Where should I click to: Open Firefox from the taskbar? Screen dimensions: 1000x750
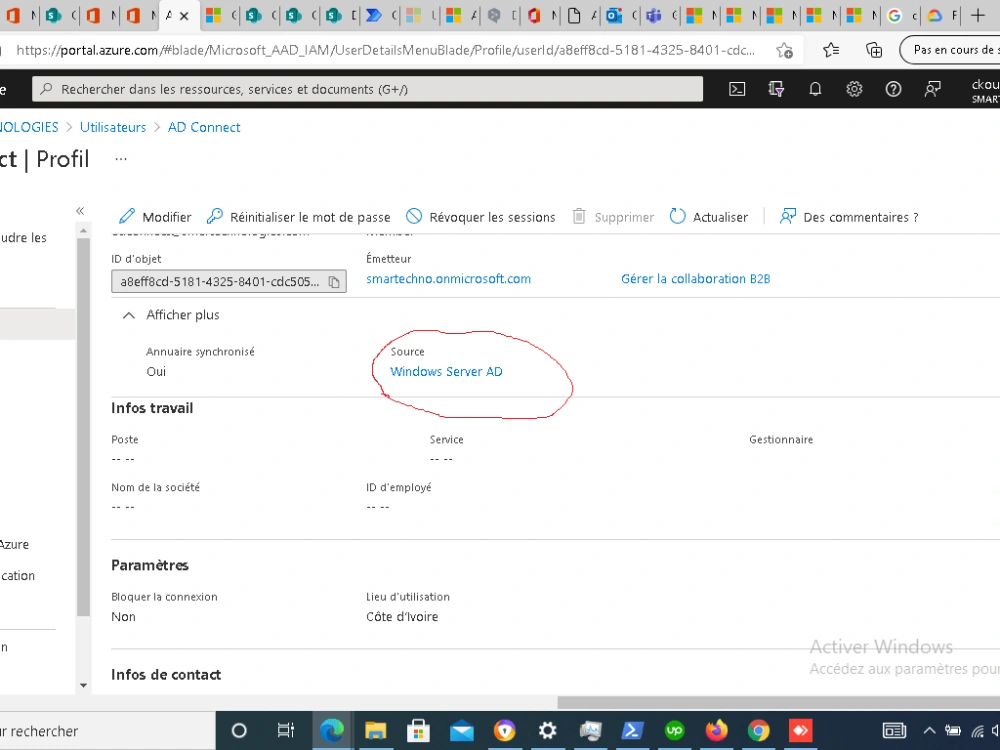point(716,731)
